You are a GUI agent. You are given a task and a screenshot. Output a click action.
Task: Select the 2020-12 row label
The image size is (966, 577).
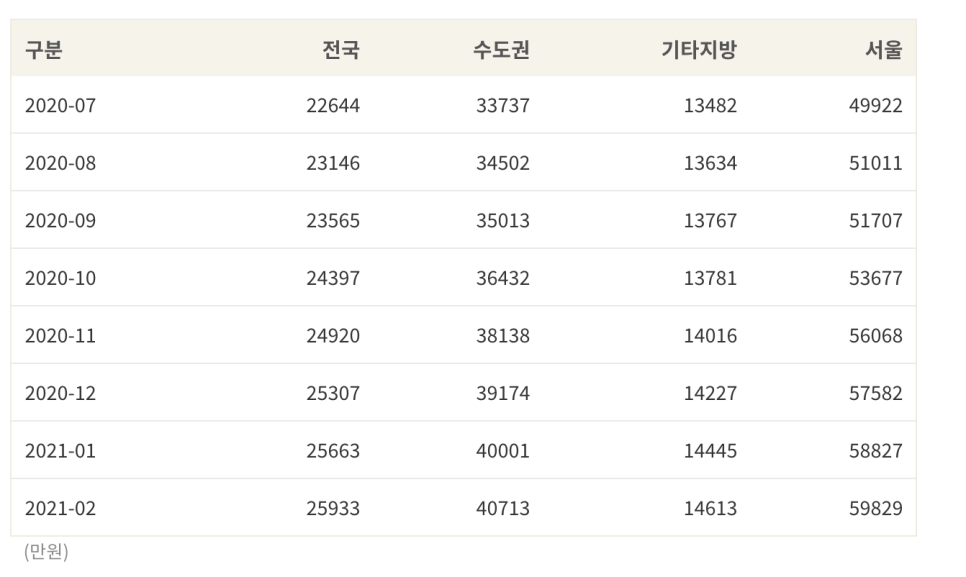pos(60,393)
